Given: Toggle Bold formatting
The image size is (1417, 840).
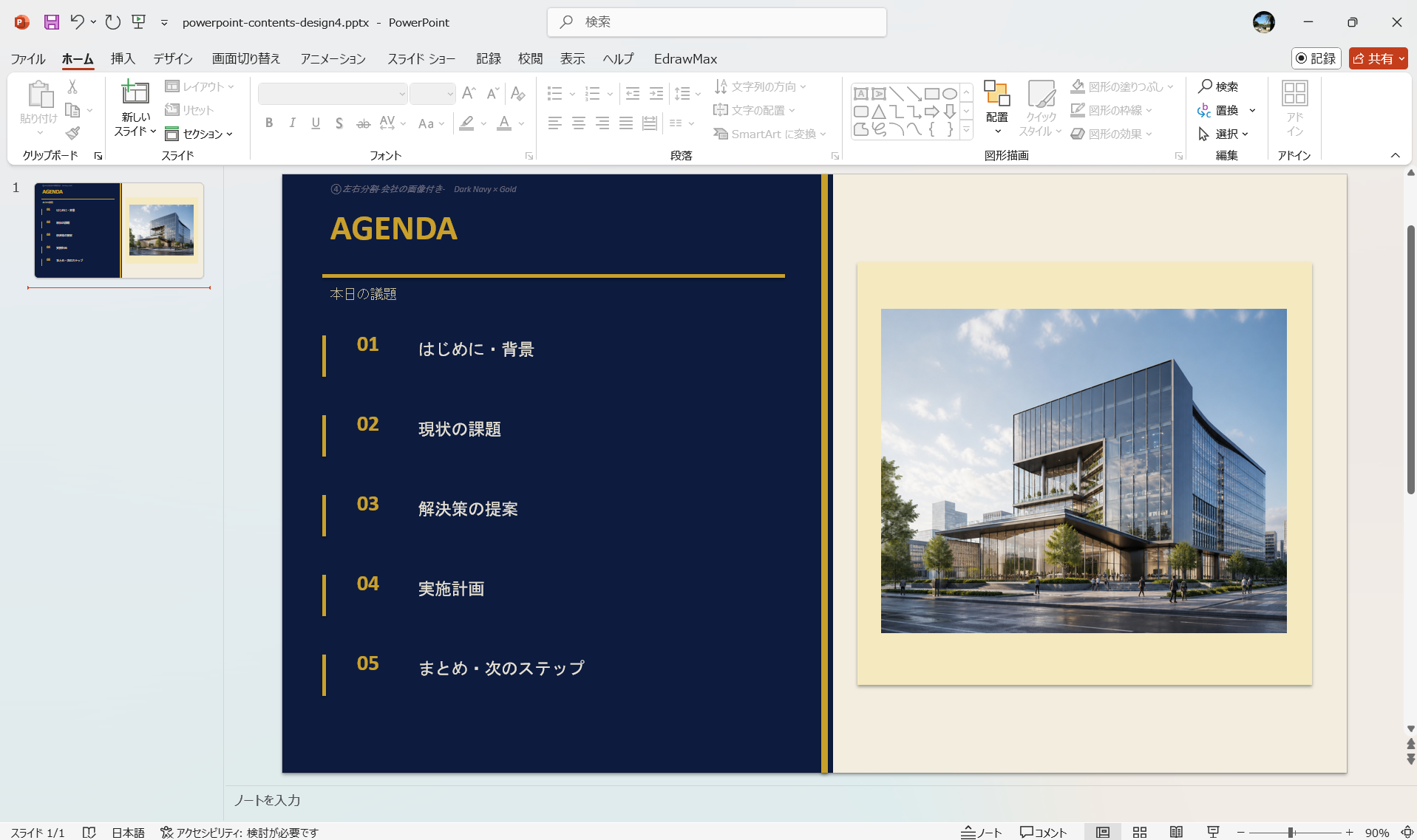Looking at the screenshot, I should [269, 123].
